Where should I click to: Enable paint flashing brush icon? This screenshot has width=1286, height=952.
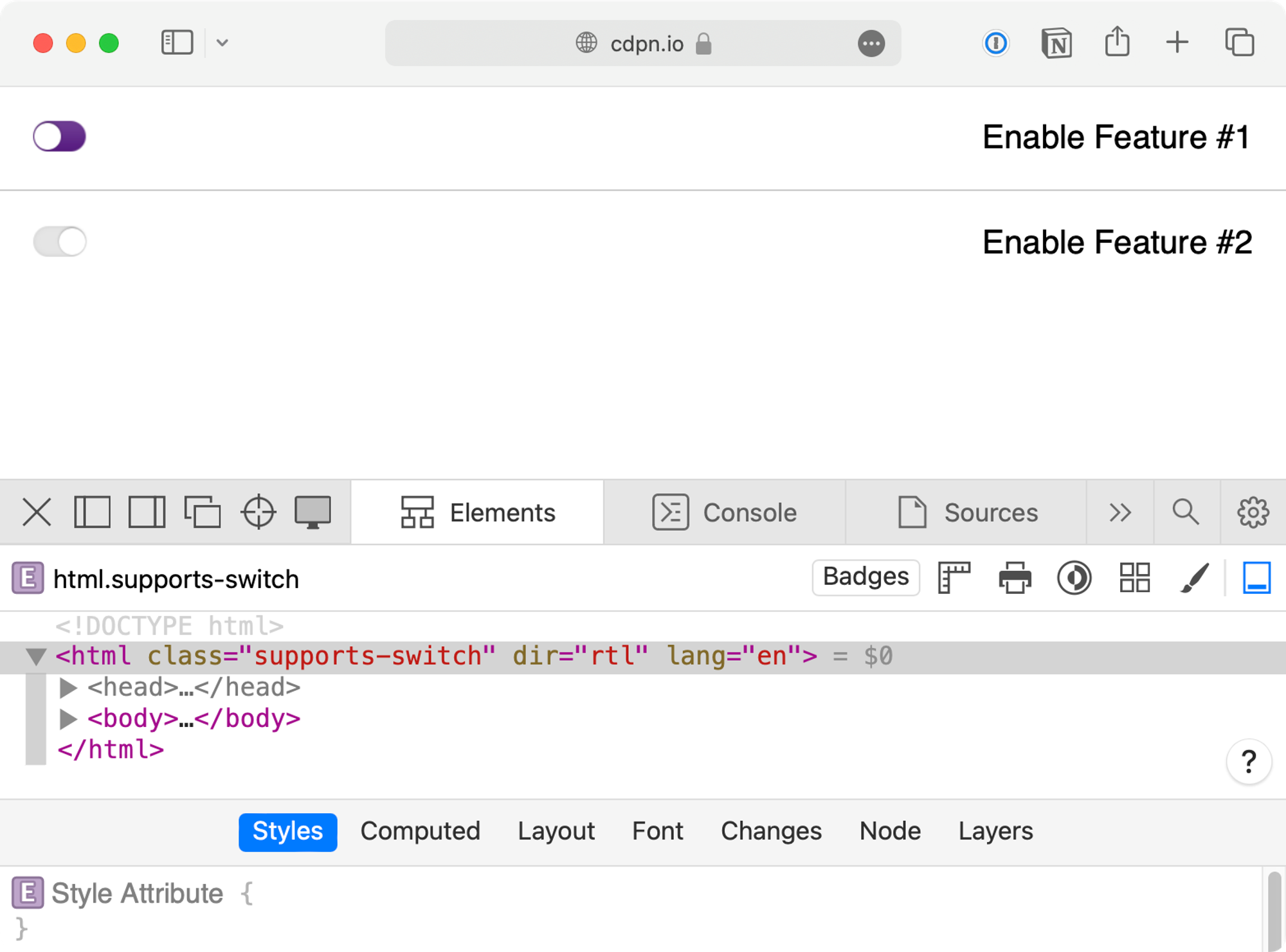click(1195, 577)
